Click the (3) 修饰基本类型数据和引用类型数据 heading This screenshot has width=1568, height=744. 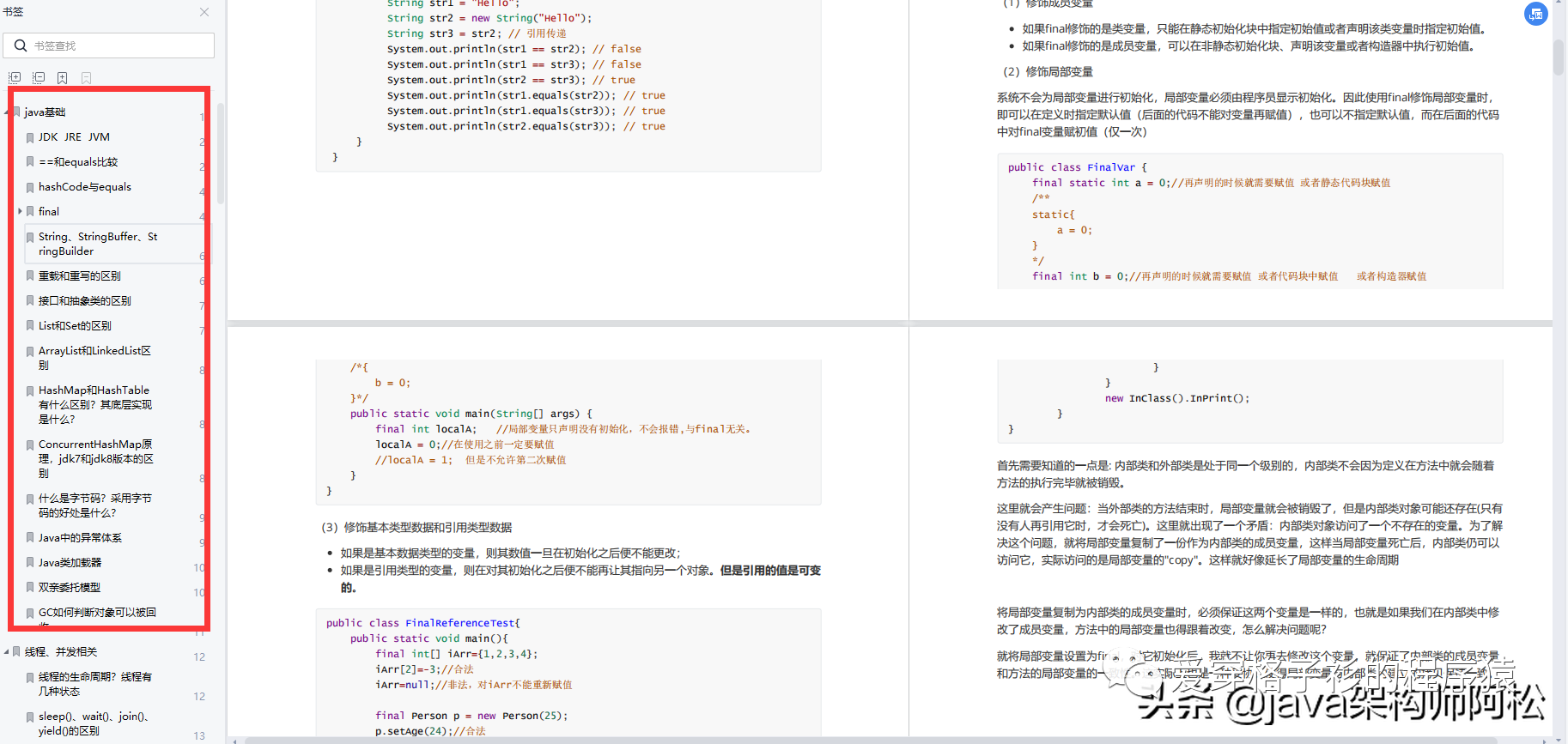[x=416, y=528]
